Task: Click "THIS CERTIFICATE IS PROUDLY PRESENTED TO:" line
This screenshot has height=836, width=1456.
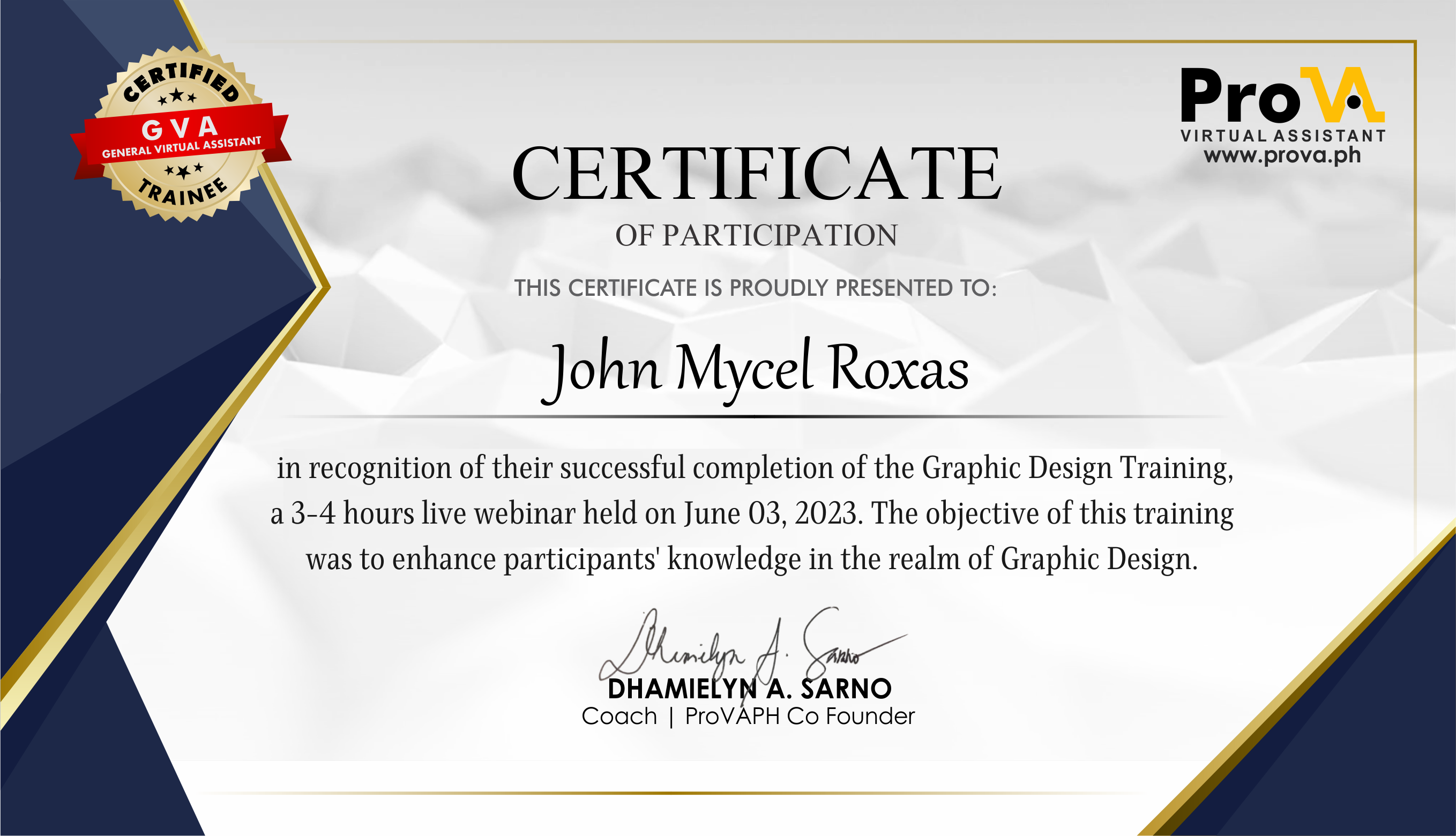Action: [x=755, y=288]
